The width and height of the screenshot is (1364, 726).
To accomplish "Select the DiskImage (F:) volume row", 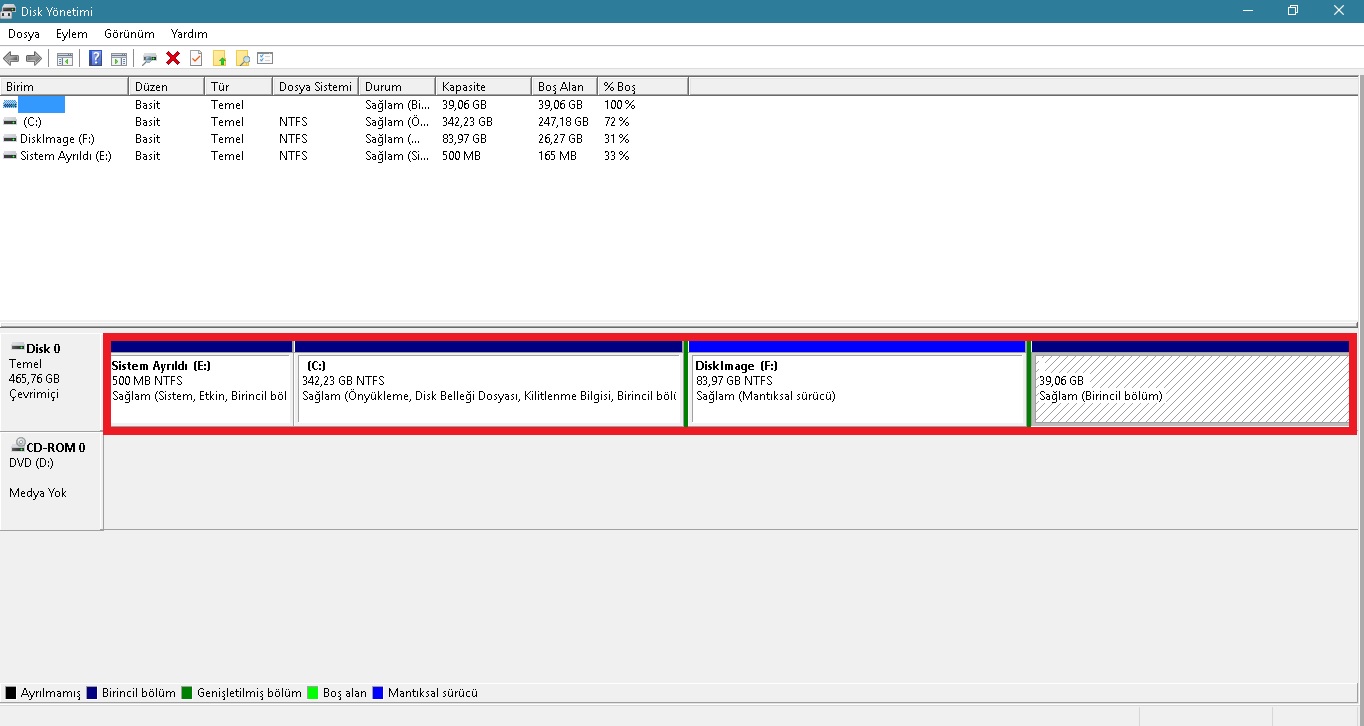I will click(57, 138).
